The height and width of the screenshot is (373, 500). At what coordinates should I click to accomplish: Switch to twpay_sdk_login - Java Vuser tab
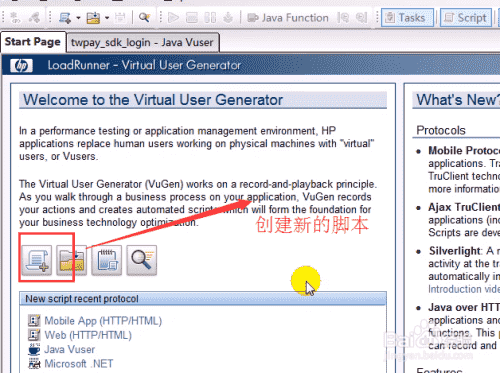click(x=142, y=43)
